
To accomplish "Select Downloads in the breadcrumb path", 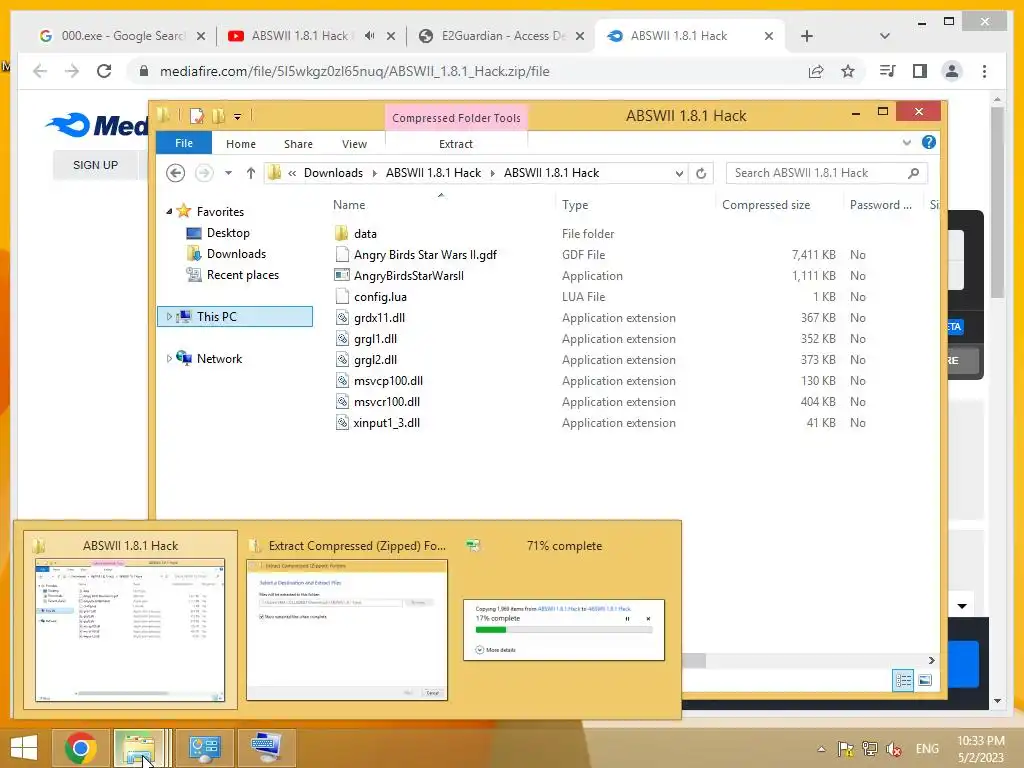I will tap(333, 173).
